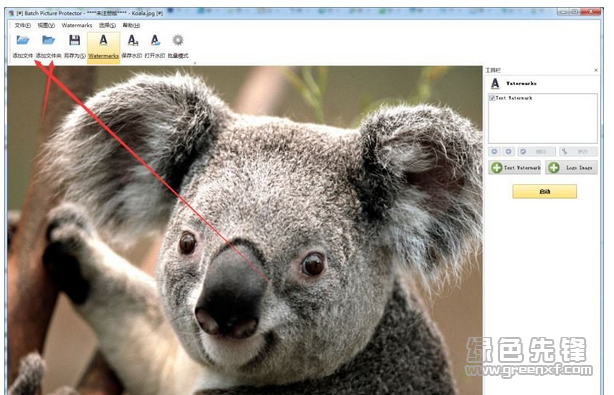The height and width of the screenshot is (395, 614).
Task: Minimize the Batch Picture Protector window
Action: 563,12
